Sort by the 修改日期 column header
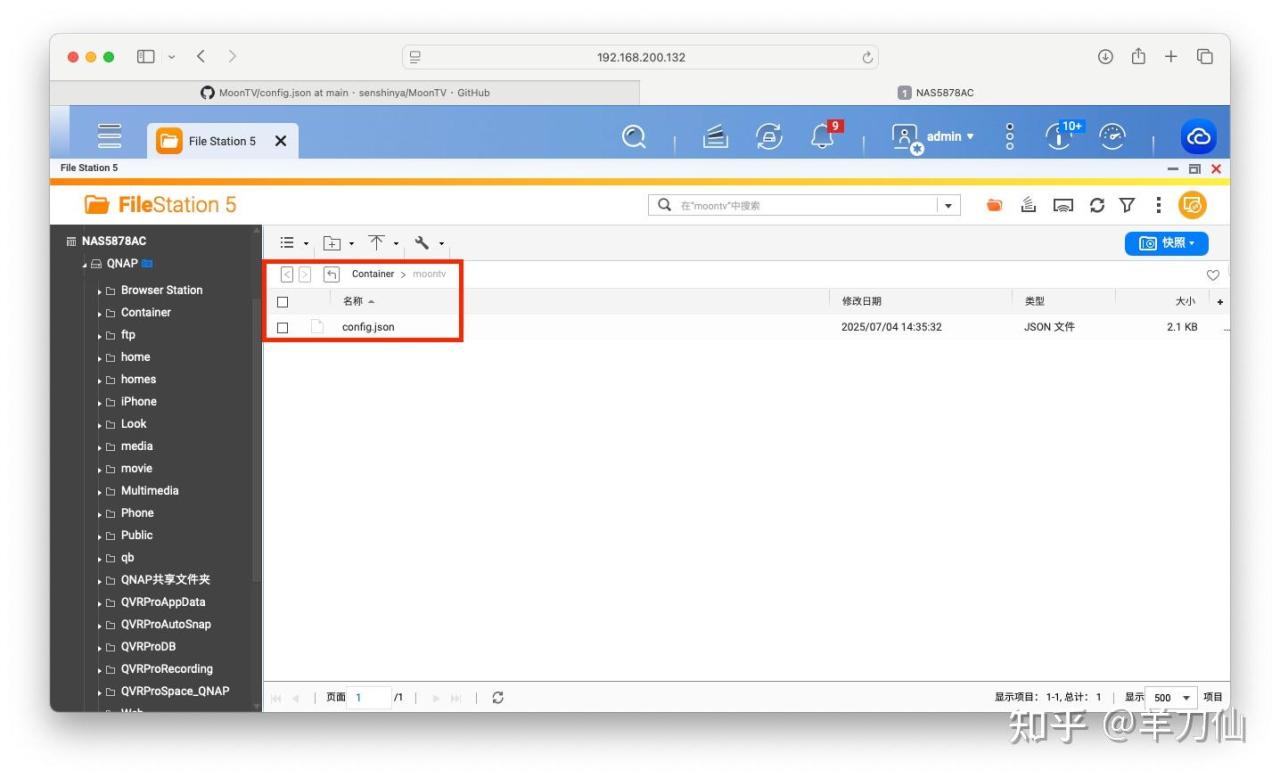 coord(861,301)
